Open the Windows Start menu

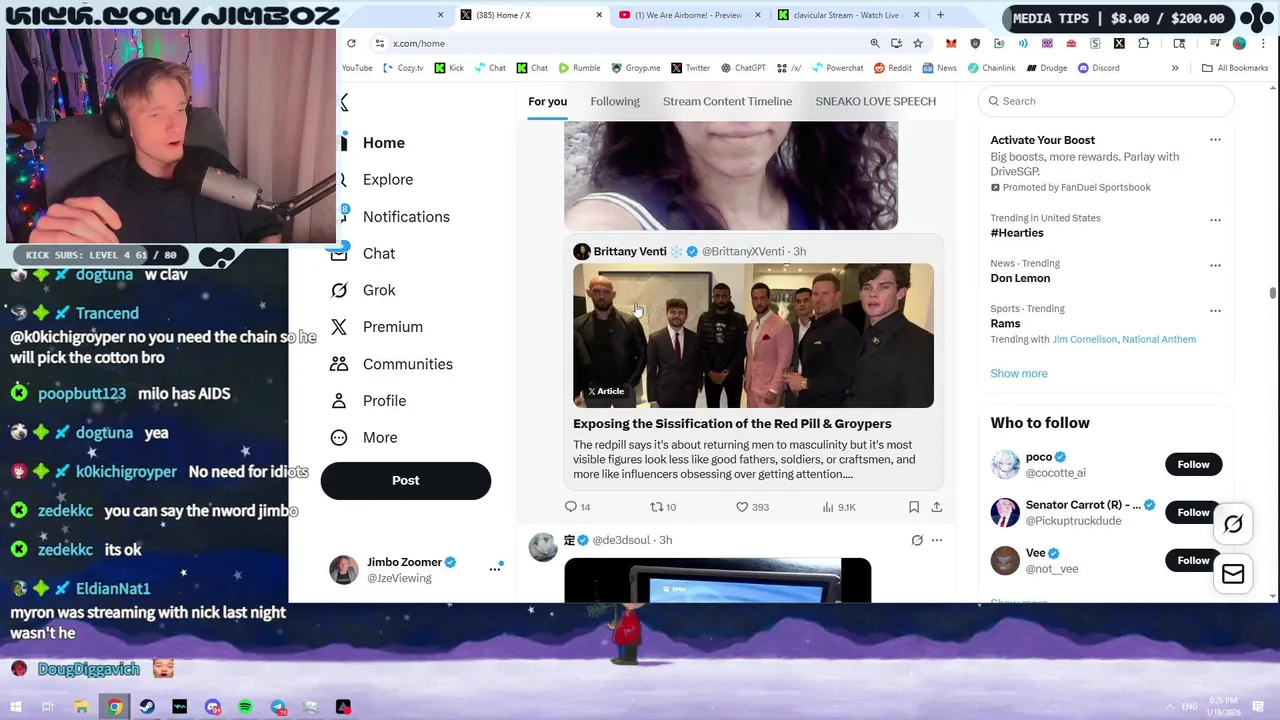(16, 707)
